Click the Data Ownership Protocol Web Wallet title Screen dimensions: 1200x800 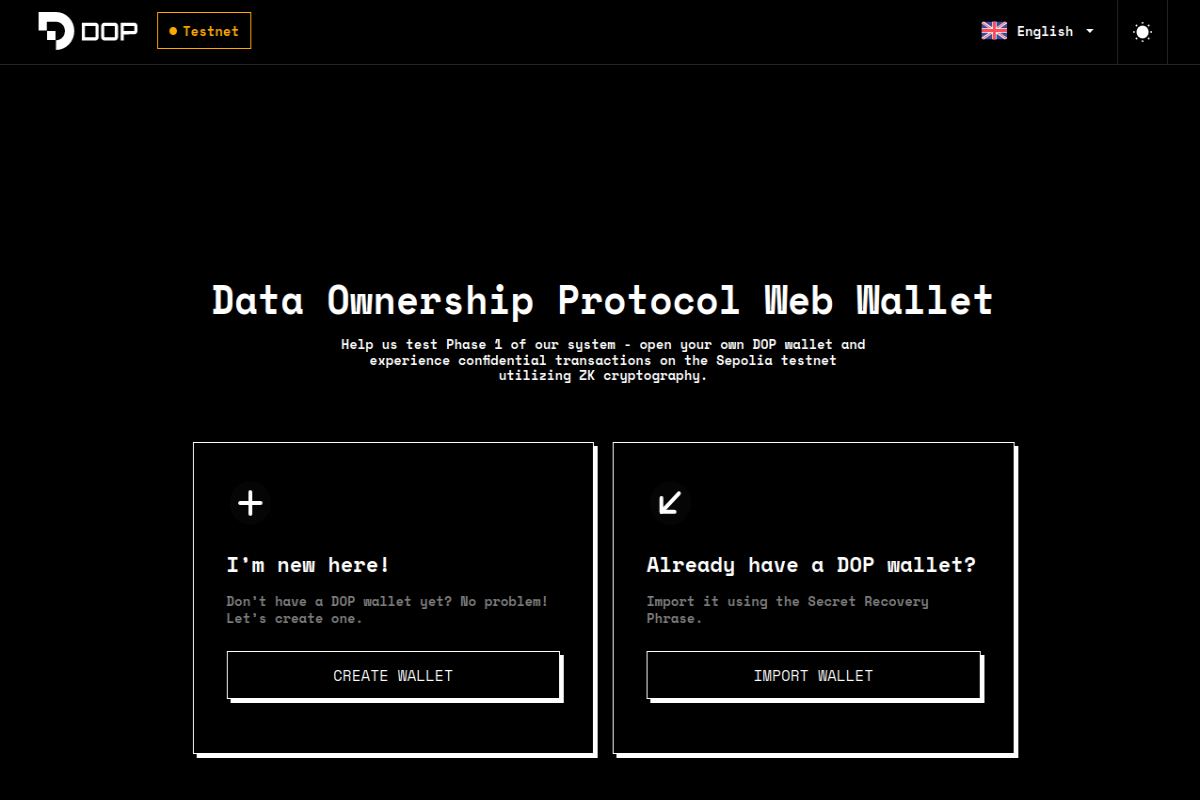[603, 300]
